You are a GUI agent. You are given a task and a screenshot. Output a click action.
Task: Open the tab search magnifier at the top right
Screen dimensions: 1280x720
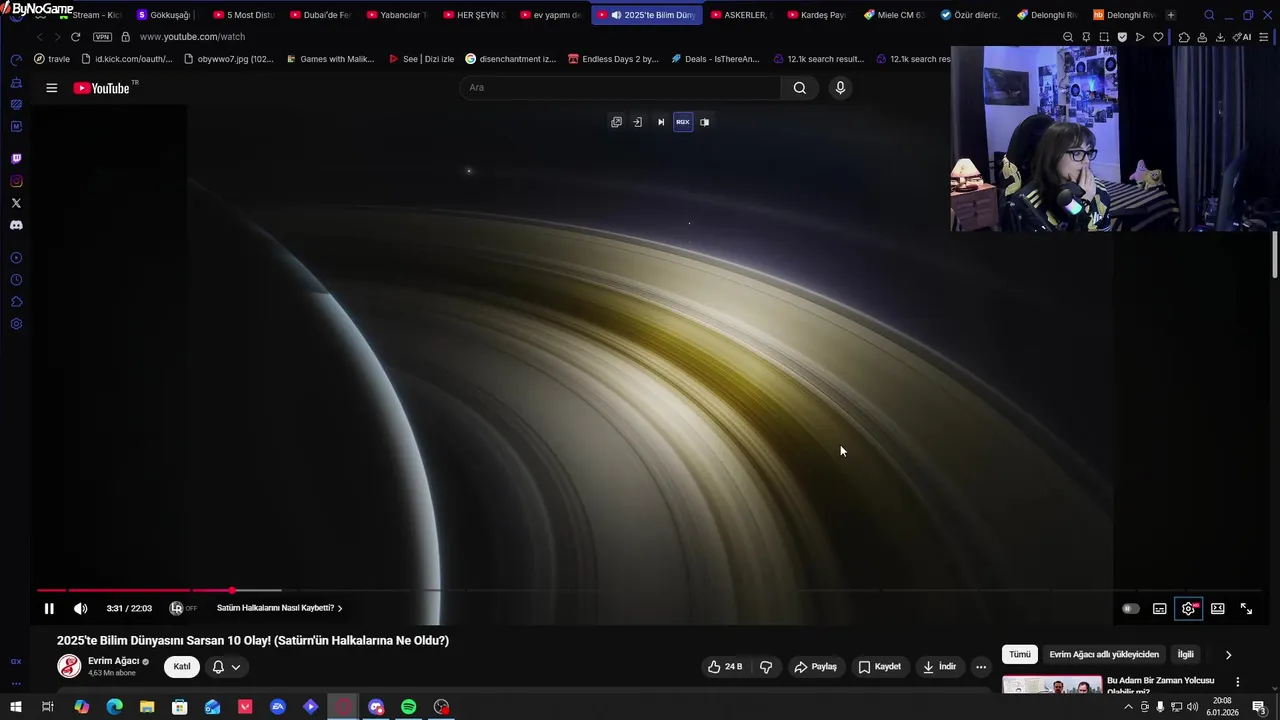point(1209,15)
